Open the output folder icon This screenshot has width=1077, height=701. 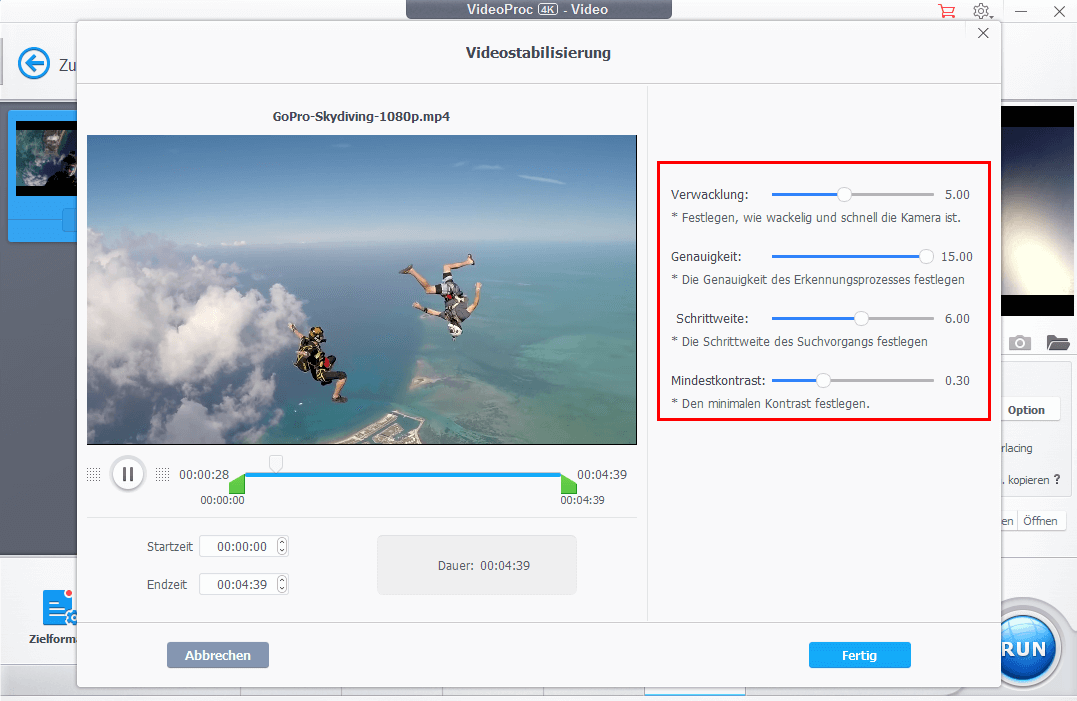1057,343
